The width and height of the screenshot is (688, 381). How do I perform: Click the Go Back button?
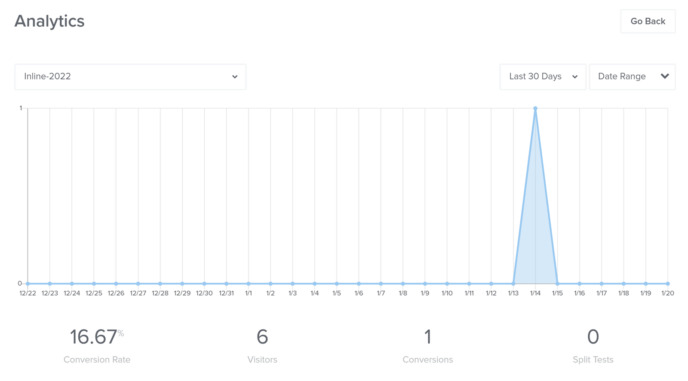pos(648,21)
